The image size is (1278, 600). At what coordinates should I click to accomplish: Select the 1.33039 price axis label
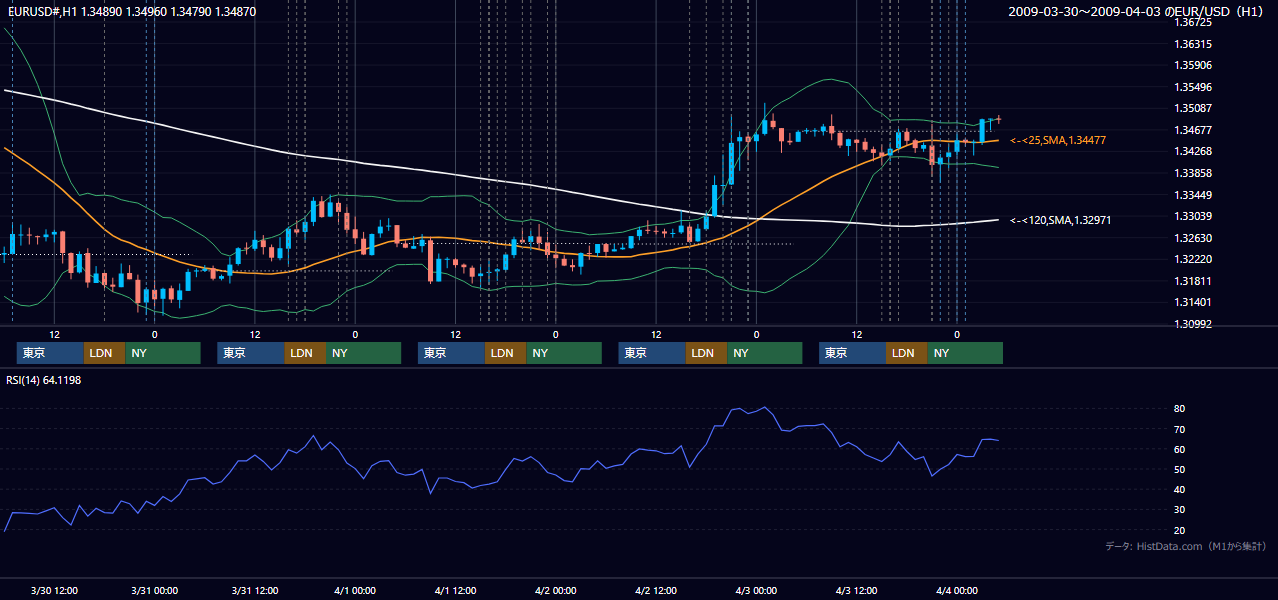click(x=1193, y=216)
